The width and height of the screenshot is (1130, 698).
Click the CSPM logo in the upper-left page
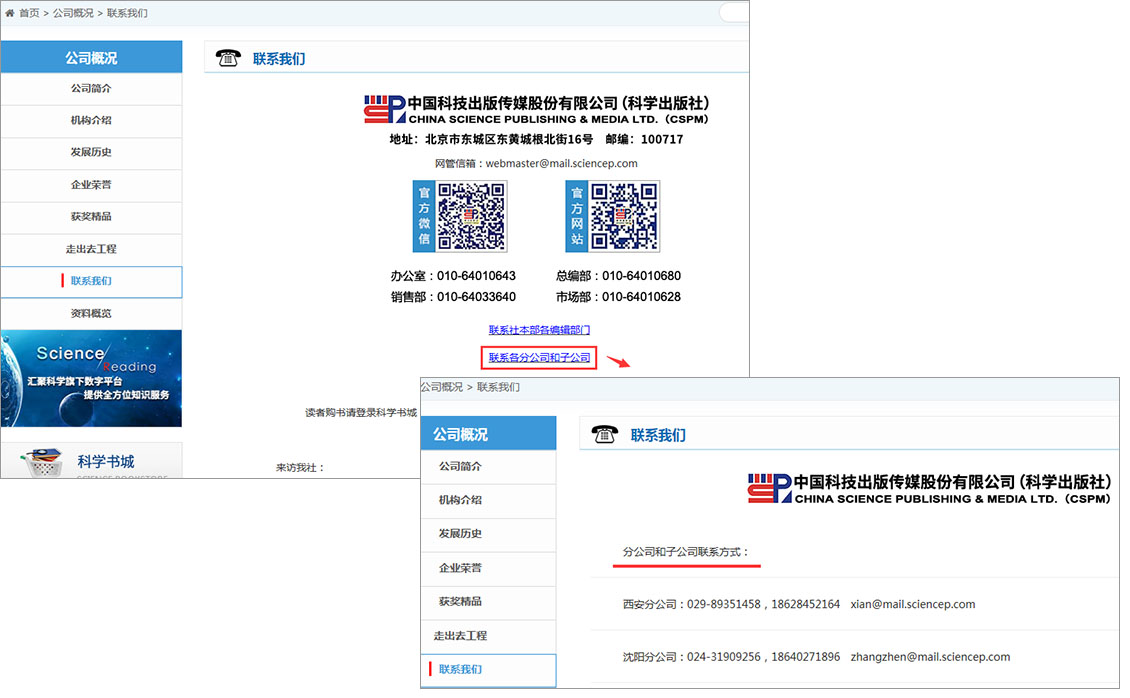pyautogui.click(x=385, y=109)
